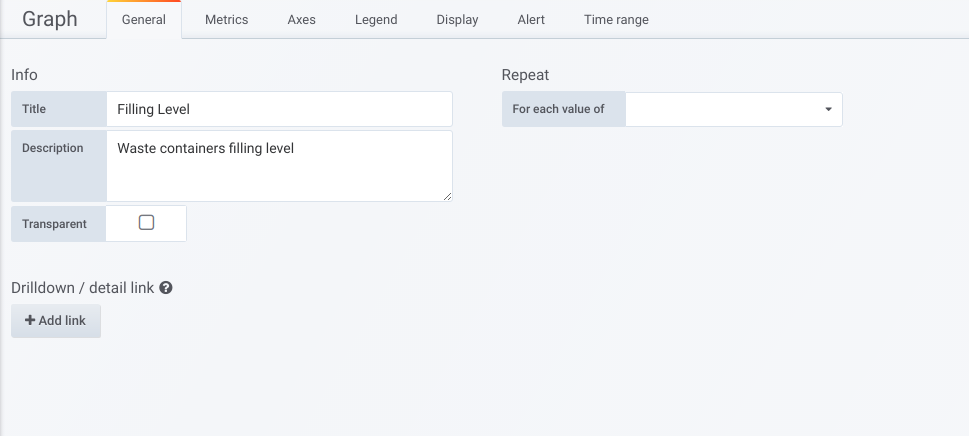Screen dimensions: 969x436
Task: Click the help icon beside Drilldown / detail link
Action: point(166,288)
